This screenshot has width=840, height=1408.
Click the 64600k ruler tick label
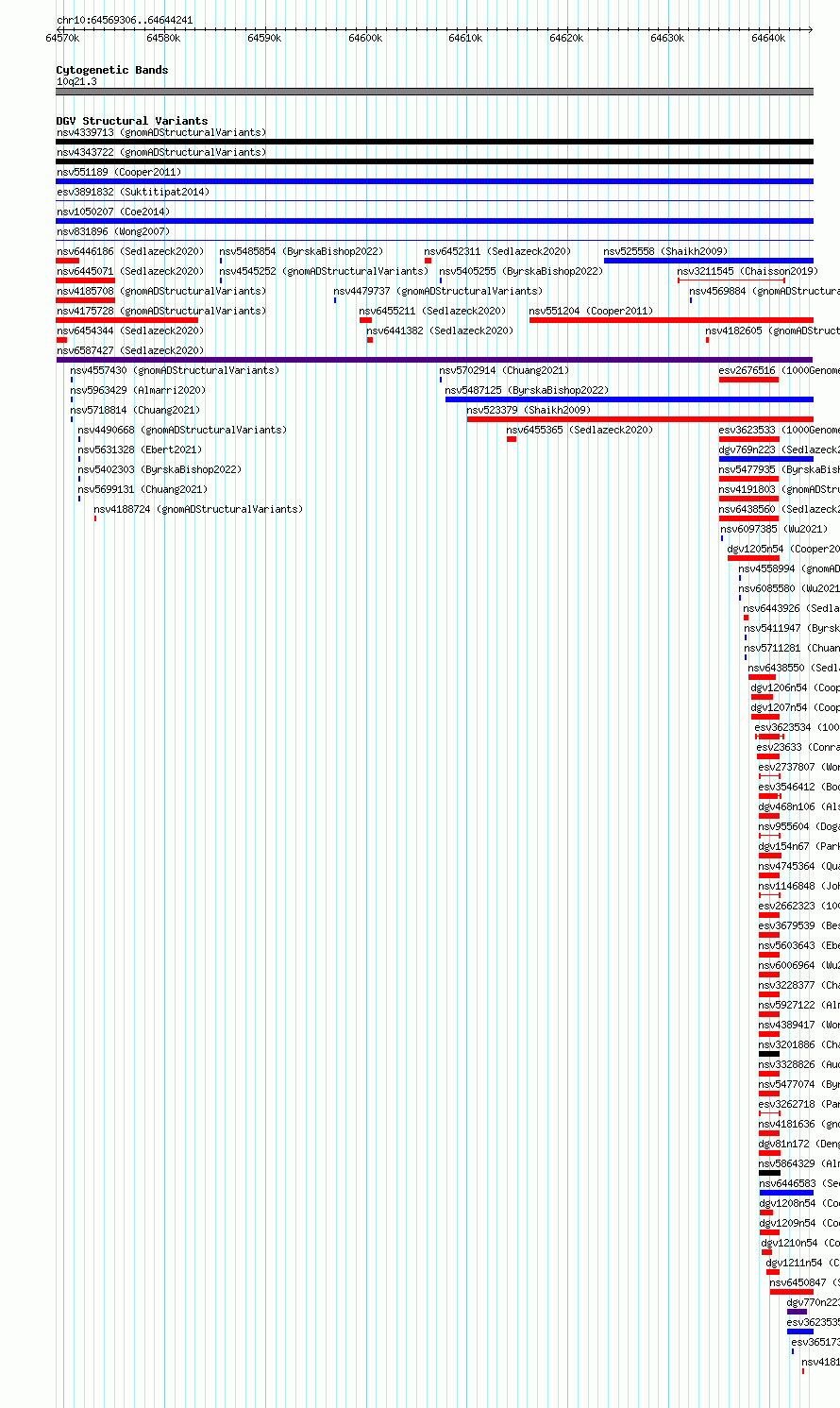tap(365, 38)
